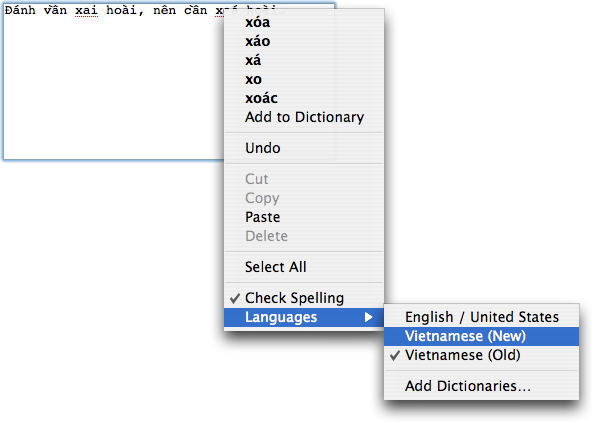This screenshot has width=593, height=423.
Task: Pick the "xá" spelling suggestion
Action: [x=304, y=60]
